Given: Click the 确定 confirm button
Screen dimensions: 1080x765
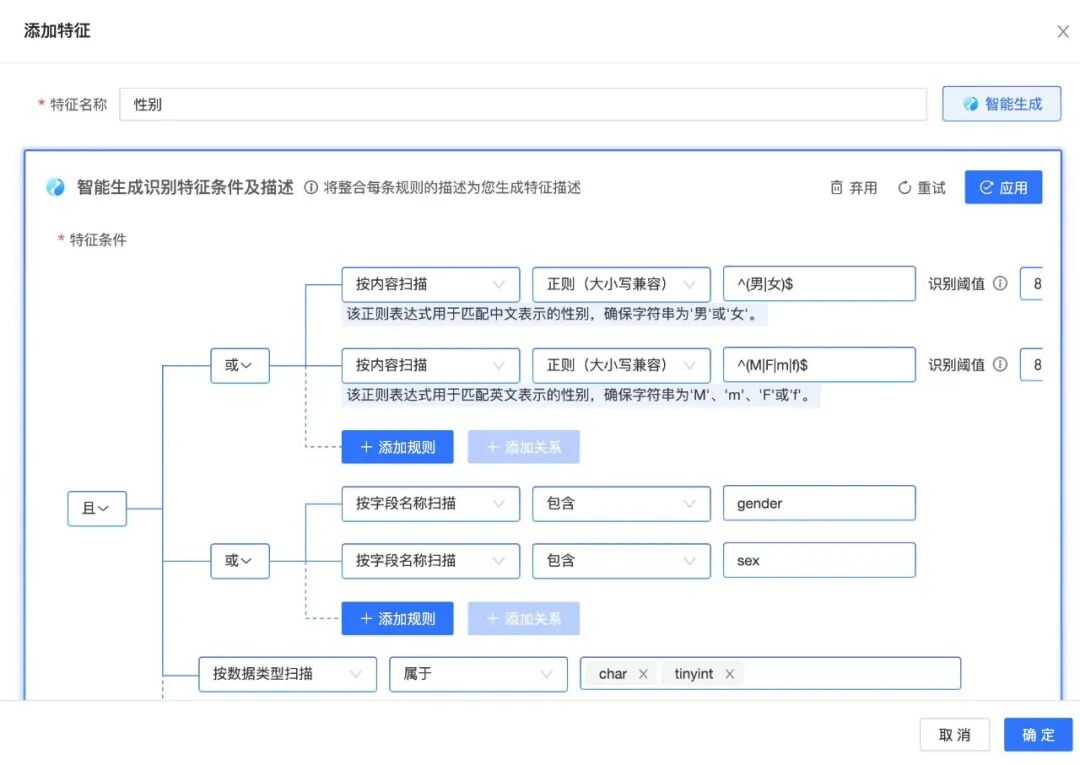Looking at the screenshot, I should [1037, 734].
